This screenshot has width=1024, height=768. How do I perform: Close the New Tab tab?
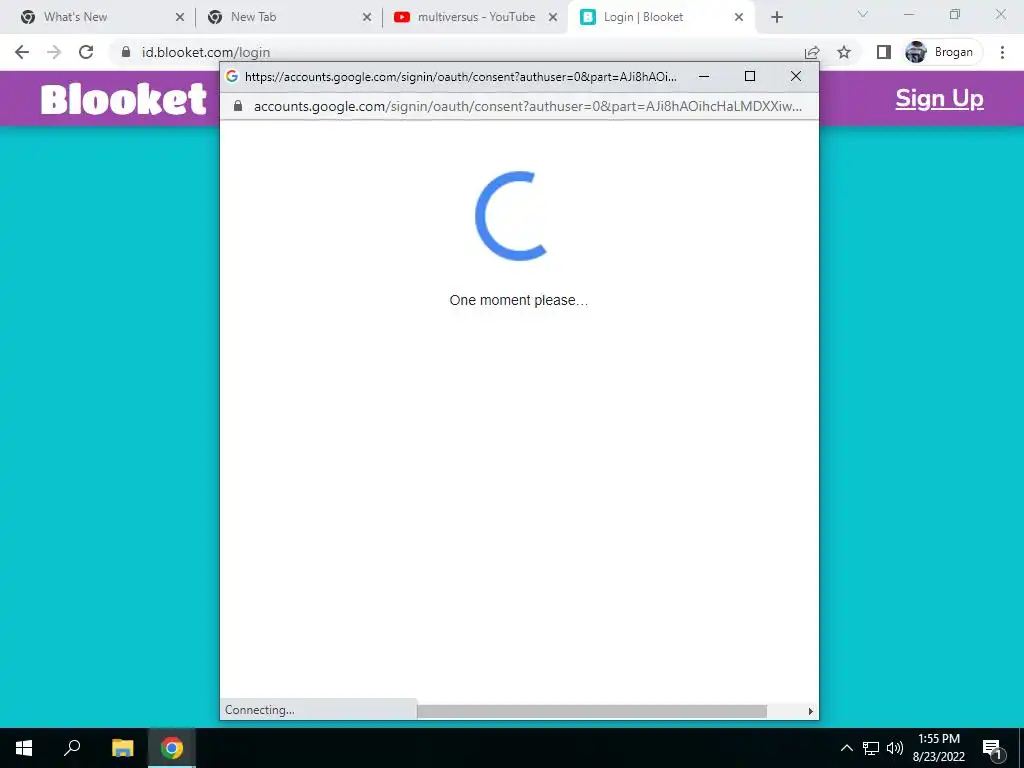pyautogui.click(x=366, y=18)
